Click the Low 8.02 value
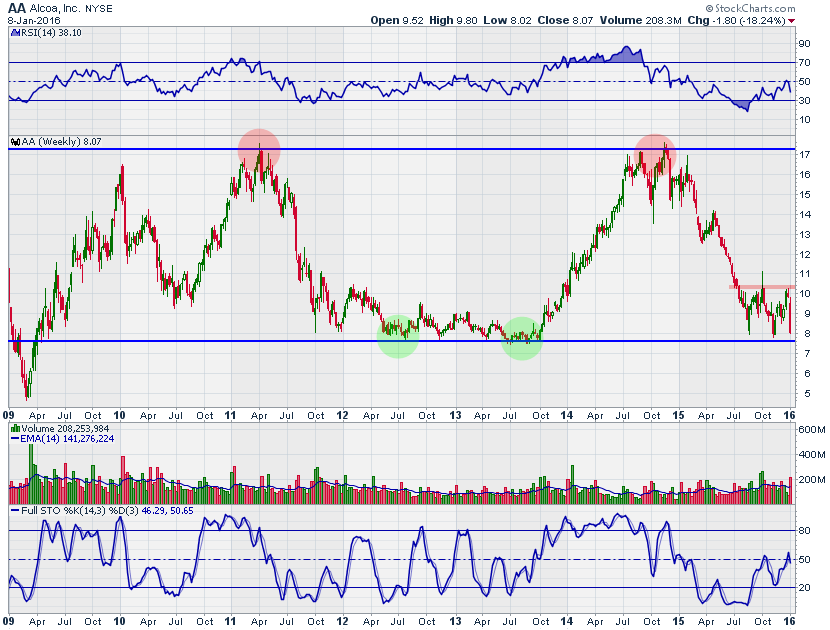The width and height of the screenshot is (830, 630). 507,21
